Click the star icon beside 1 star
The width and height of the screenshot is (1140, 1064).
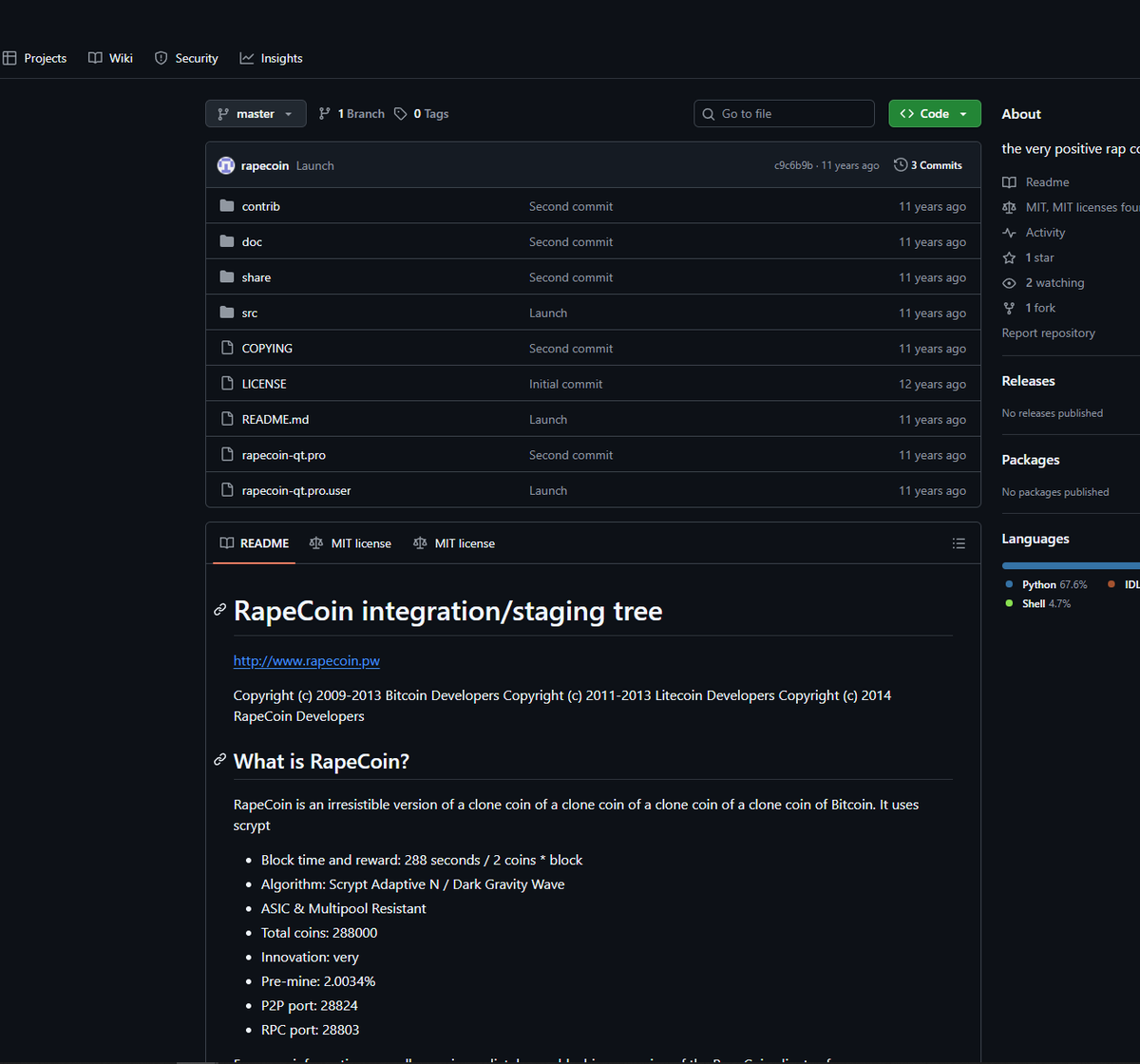[x=1009, y=257]
